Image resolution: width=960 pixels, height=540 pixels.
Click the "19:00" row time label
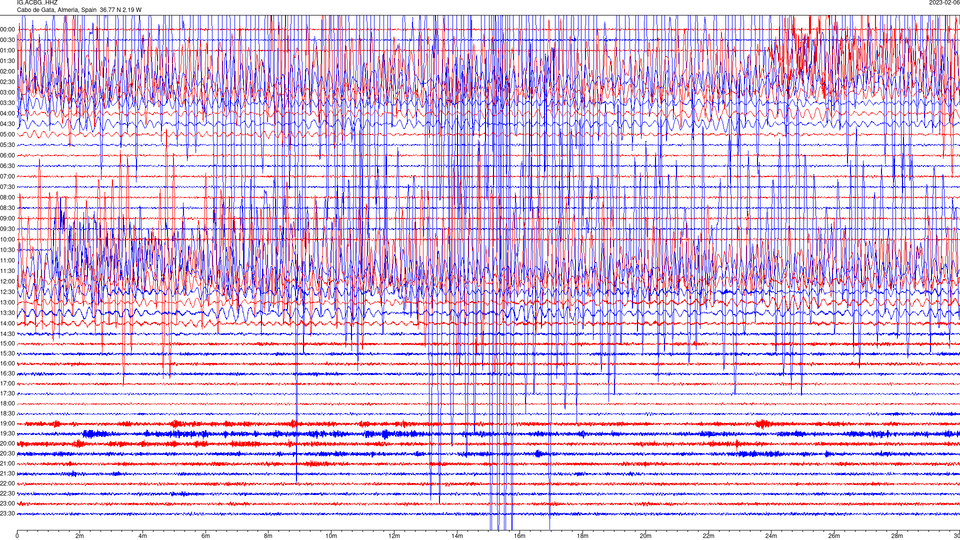7,424
